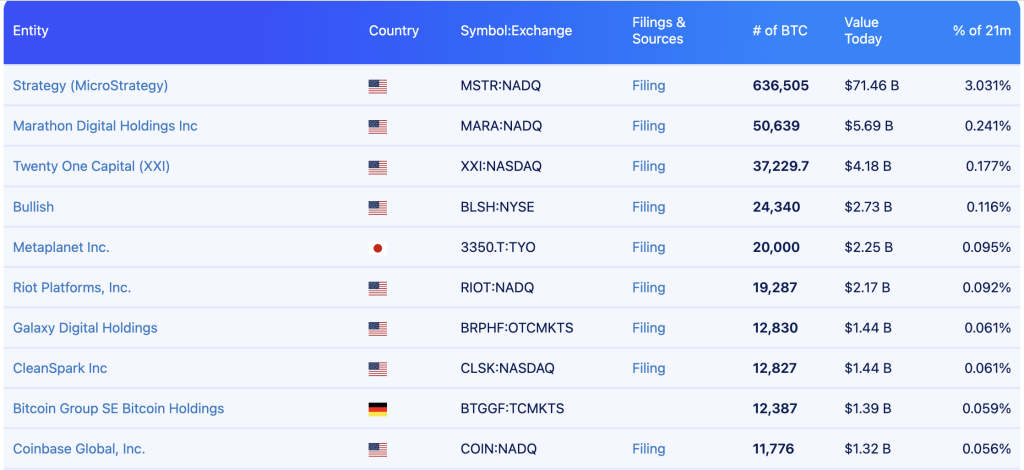Click the US flag in CleanSpark row
Image resolution: width=1024 pixels, height=470 pixels.
point(377,369)
